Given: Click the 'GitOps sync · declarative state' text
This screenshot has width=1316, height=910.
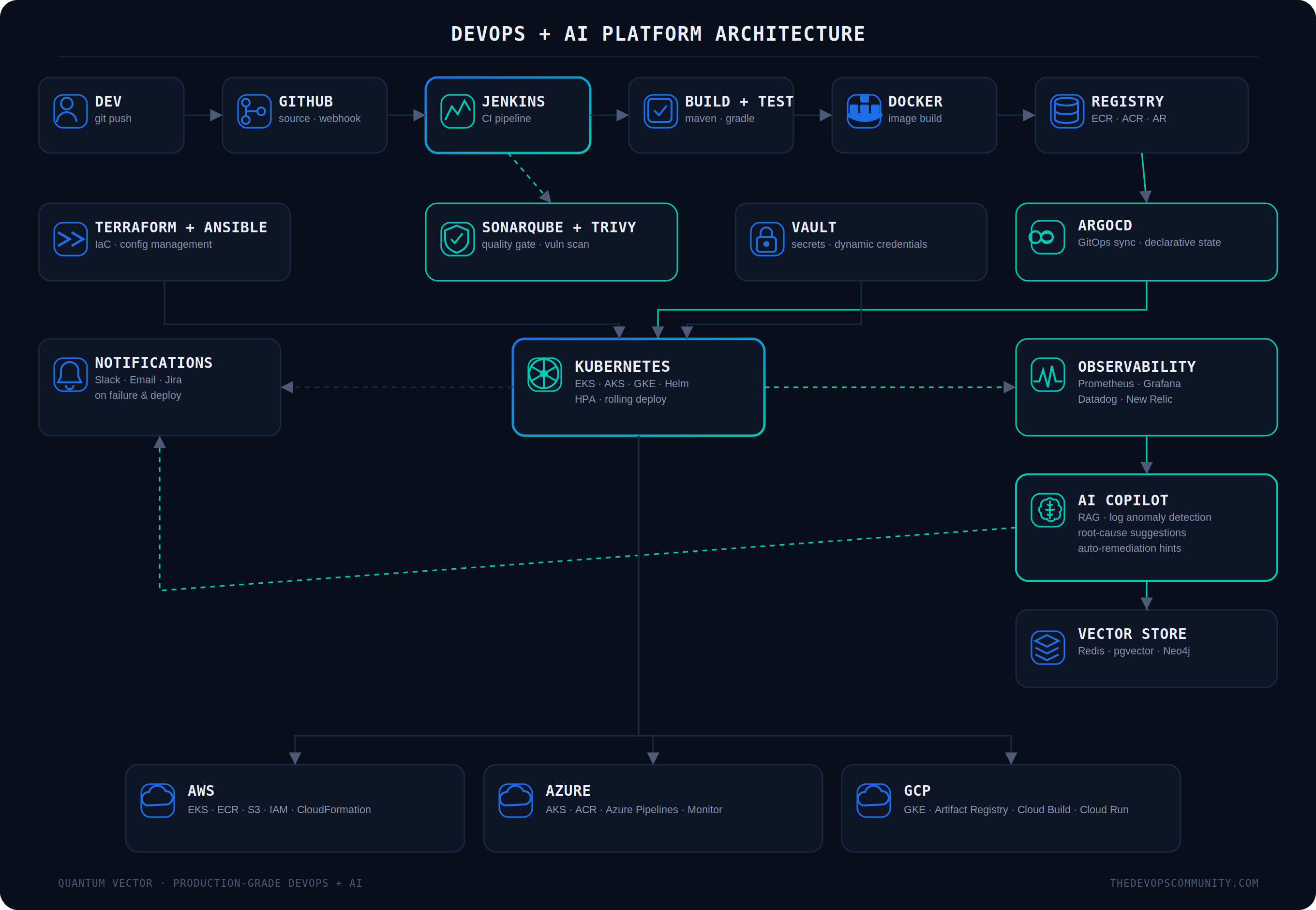Looking at the screenshot, I should [1149, 243].
